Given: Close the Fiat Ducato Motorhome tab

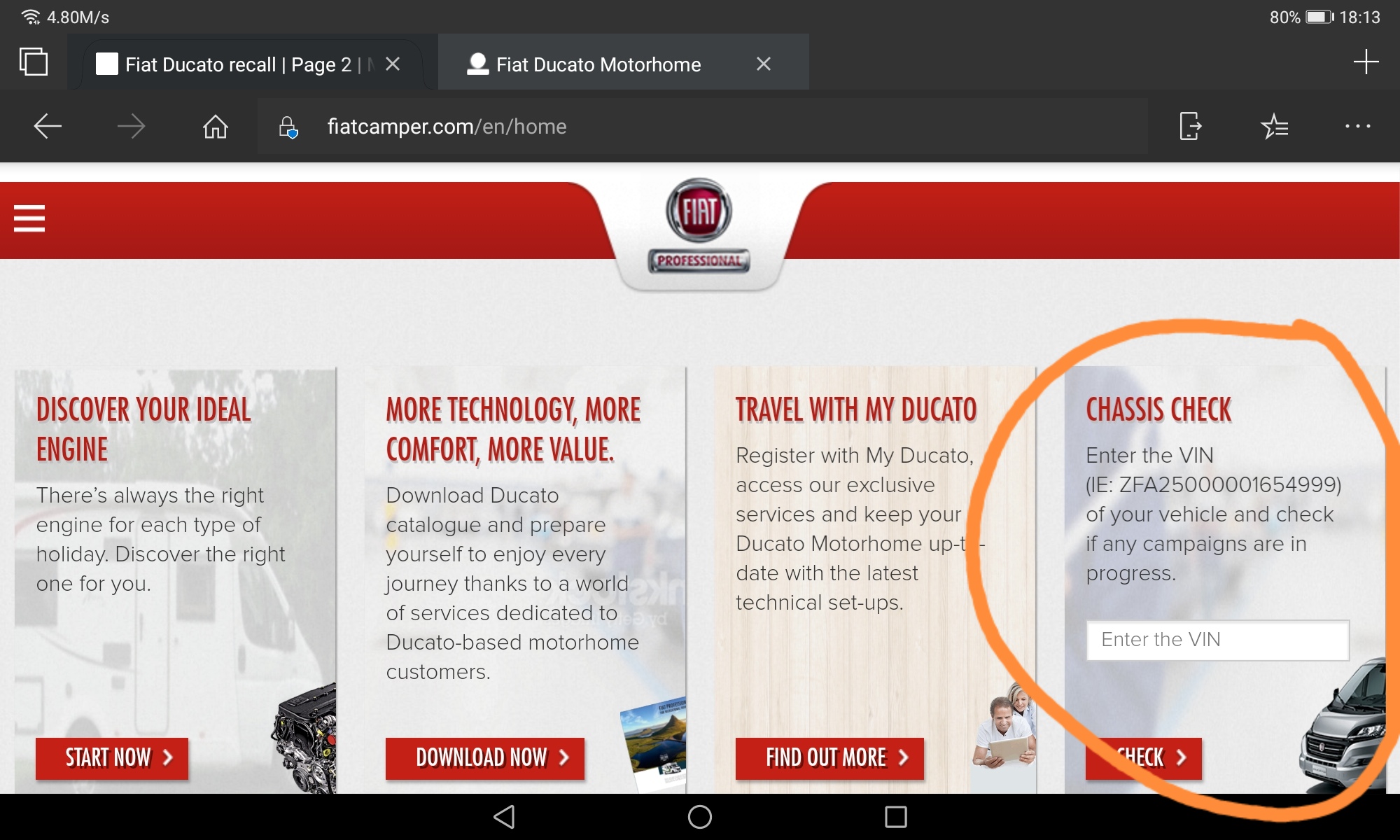Looking at the screenshot, I should 764,64.
